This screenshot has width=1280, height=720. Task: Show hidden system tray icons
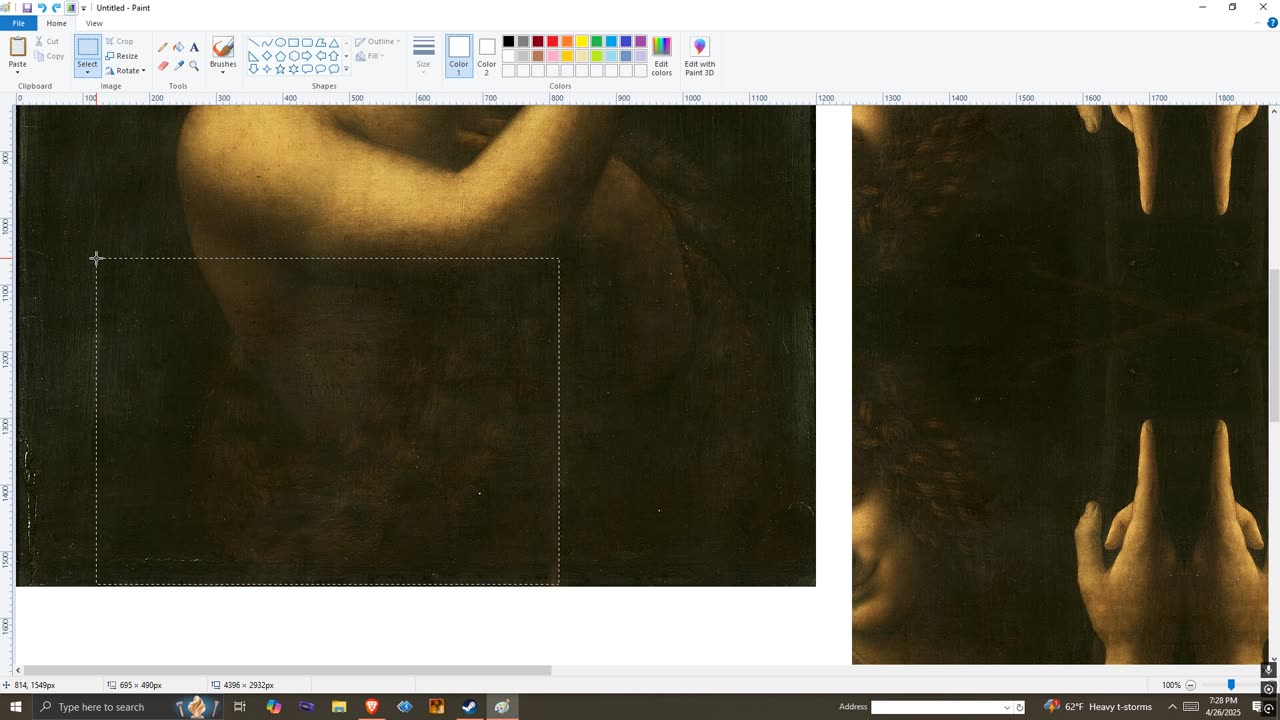click(1173, 707)
